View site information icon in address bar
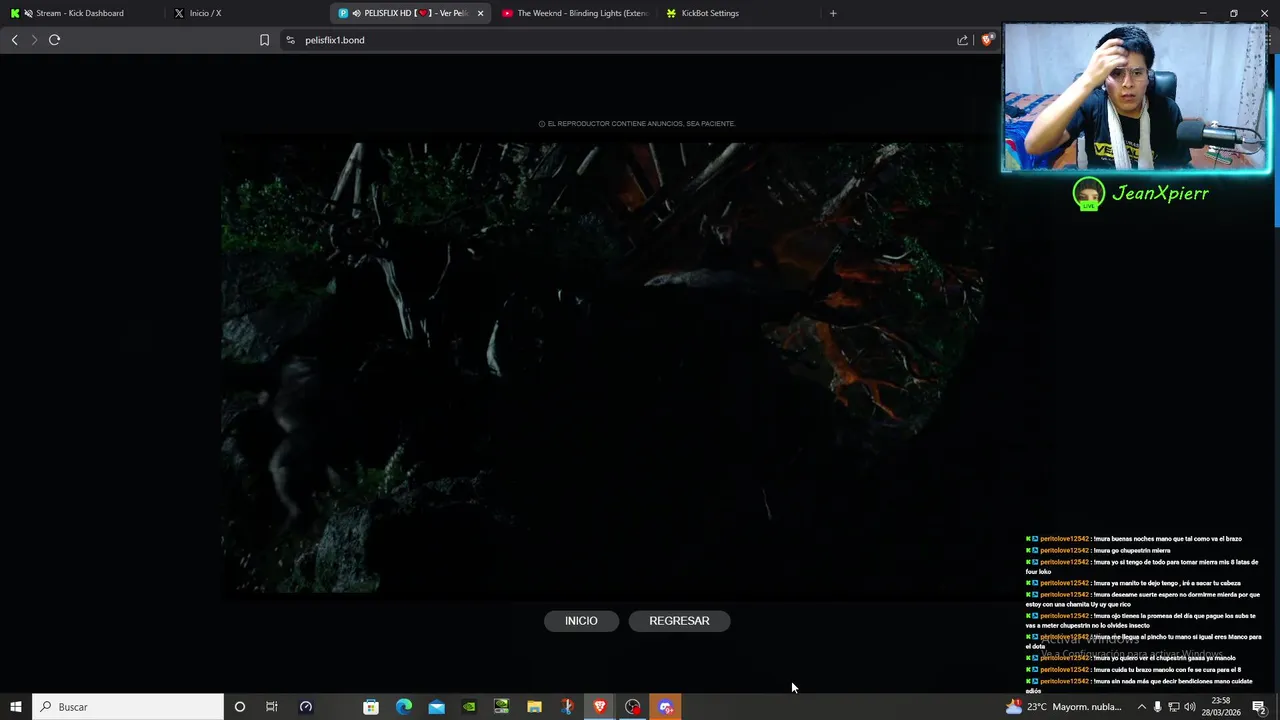This screenshot has height=720, width=1280. (x=290, y=40)
